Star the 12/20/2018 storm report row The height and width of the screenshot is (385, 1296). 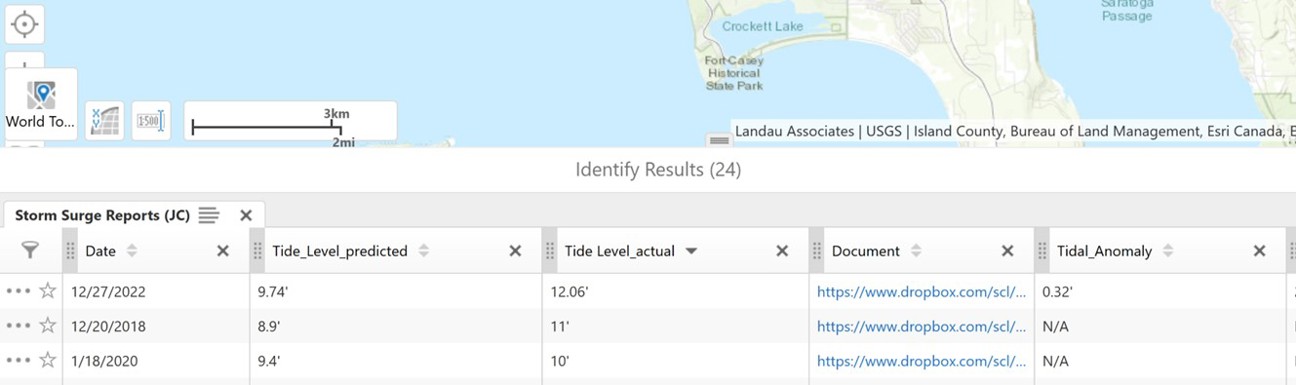coord(47,326)
